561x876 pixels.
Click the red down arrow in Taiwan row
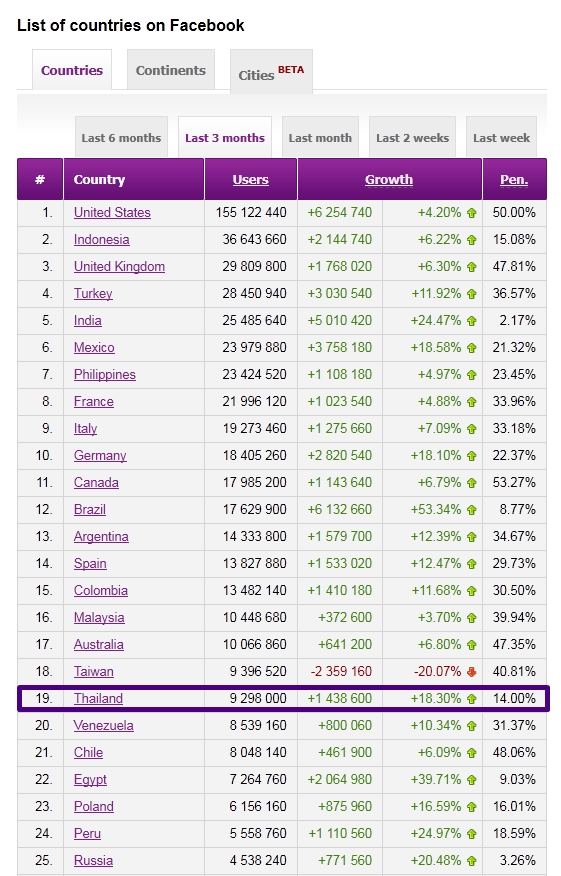click(472, 672)
